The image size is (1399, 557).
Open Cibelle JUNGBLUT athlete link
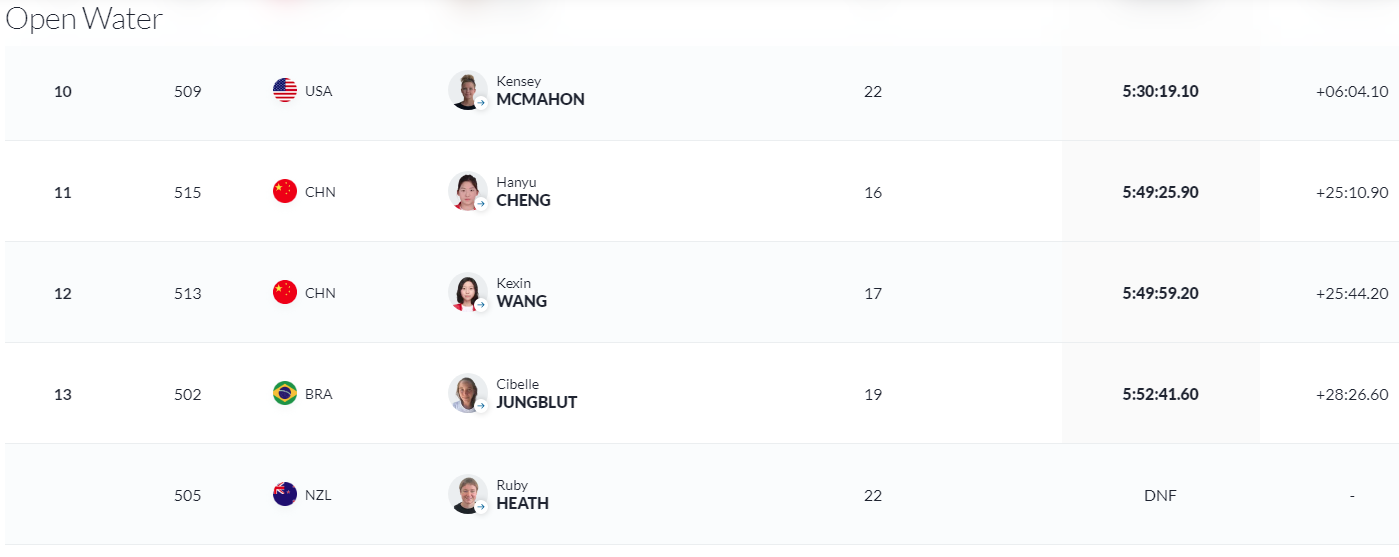click(x=537, y=394)
